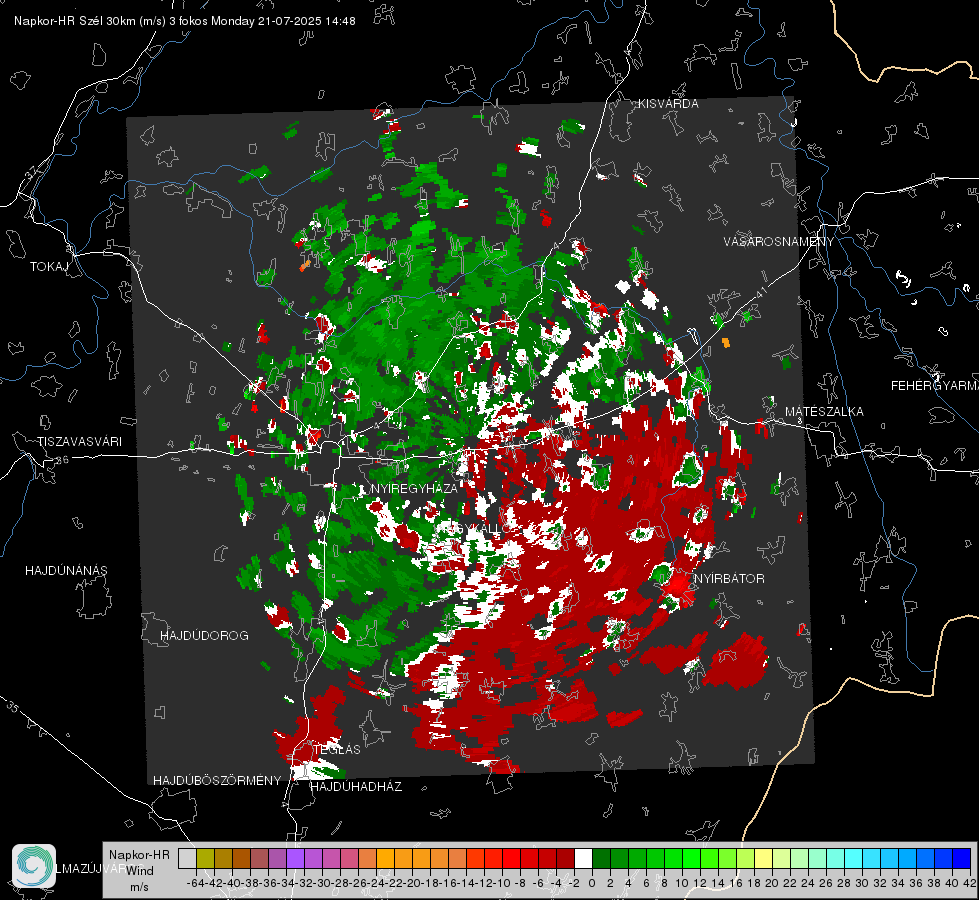The width and height of the screenshot is (979, 900).
Task: Click the NYÍRBÁTOR city label
Action: pyautogui.click(x=729, y=579)
